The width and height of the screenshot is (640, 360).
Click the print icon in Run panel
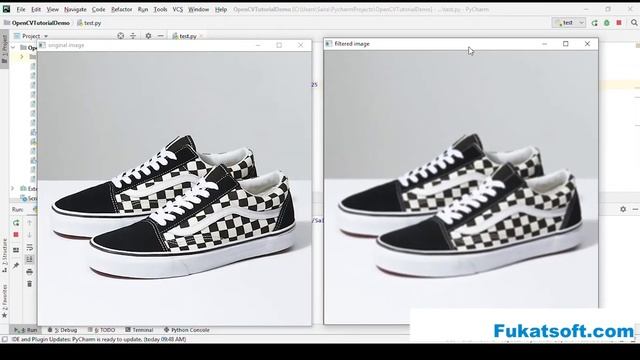29,271
